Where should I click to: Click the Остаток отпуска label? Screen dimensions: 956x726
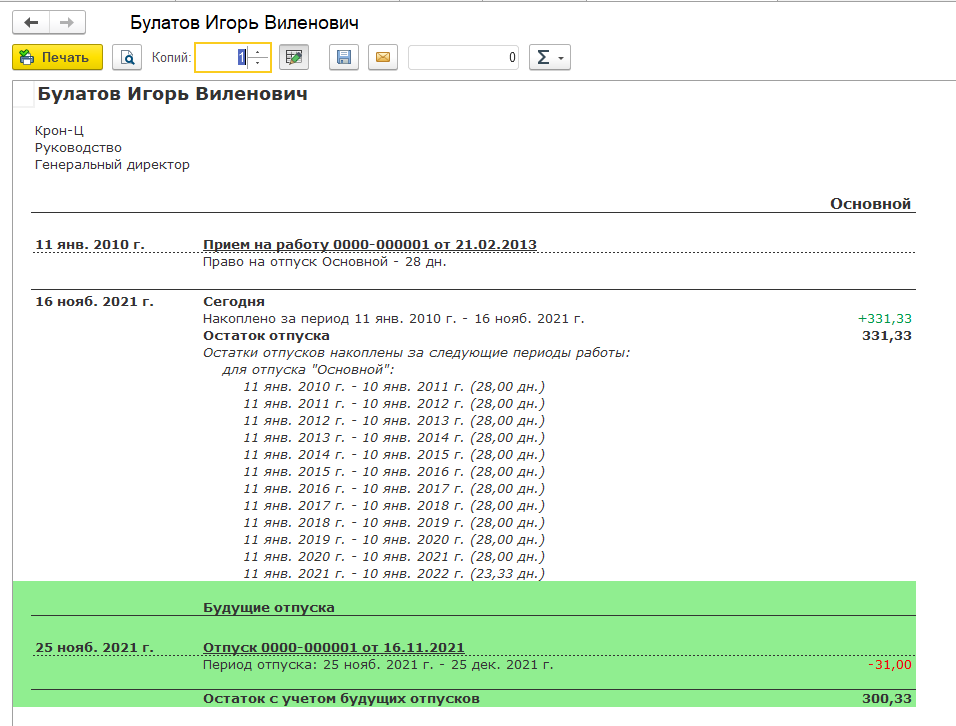[x=266, y=335]
